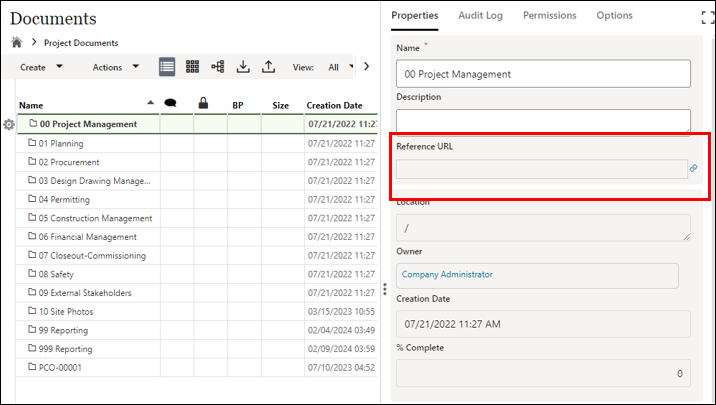This screenshot has height=405, width=716.
Task: Switch to the Options tab
Action: pos(614,16)
